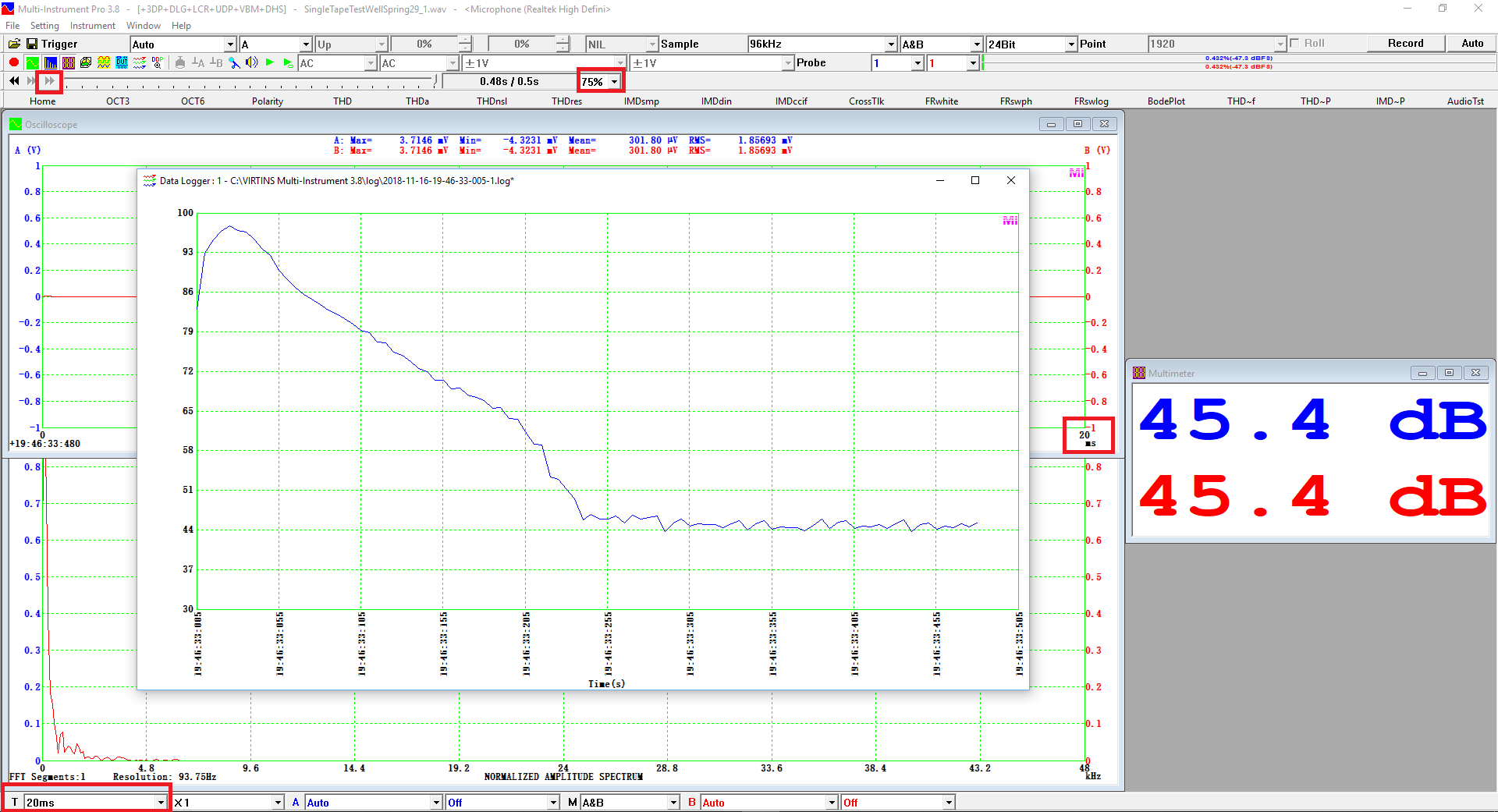Open the DUT device test plan icon
Viewport: 1498px width, 812px height.
[x=122, y=62]
